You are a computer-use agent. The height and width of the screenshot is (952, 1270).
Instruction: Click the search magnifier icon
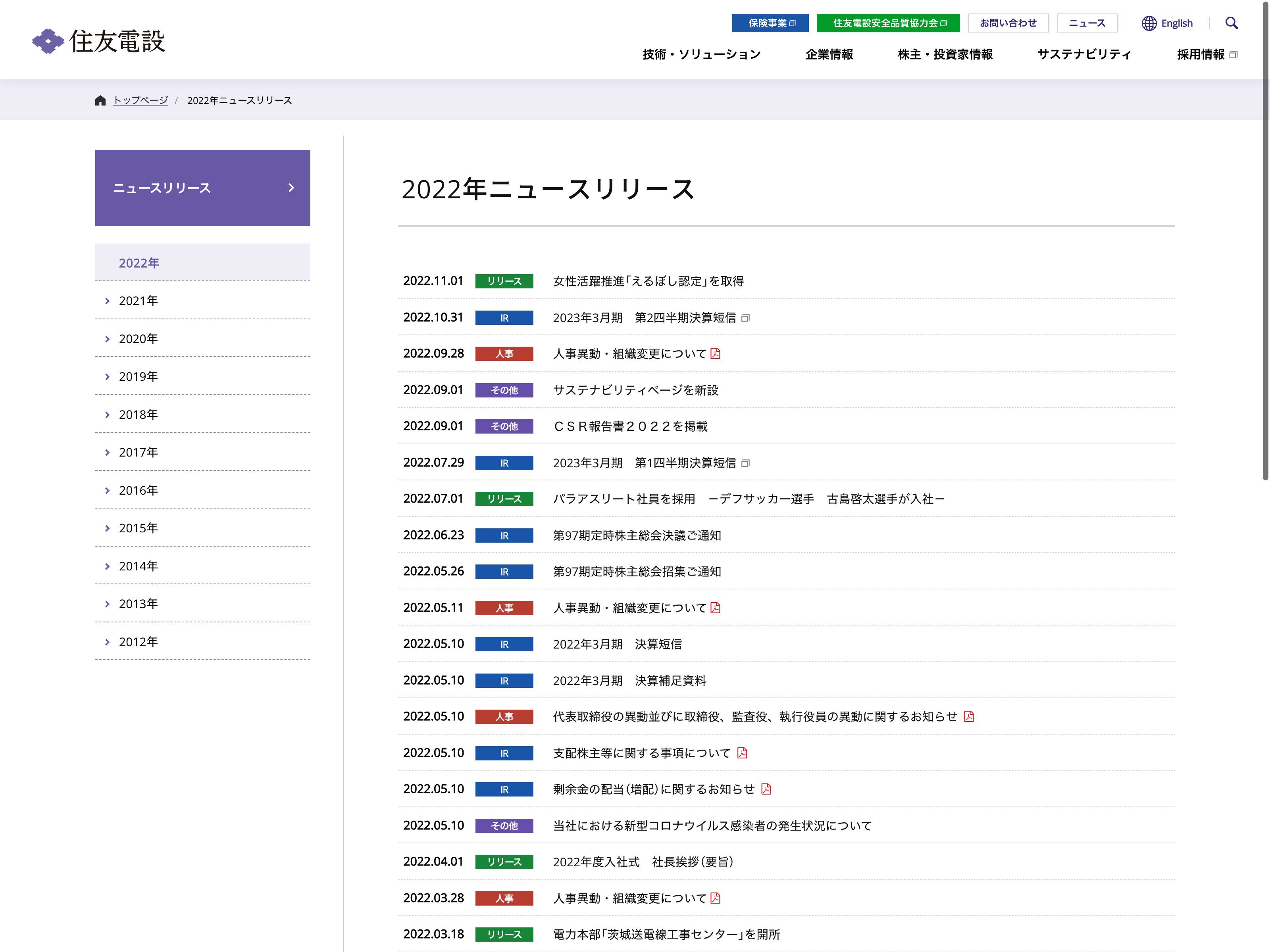tap(1231, 23)
